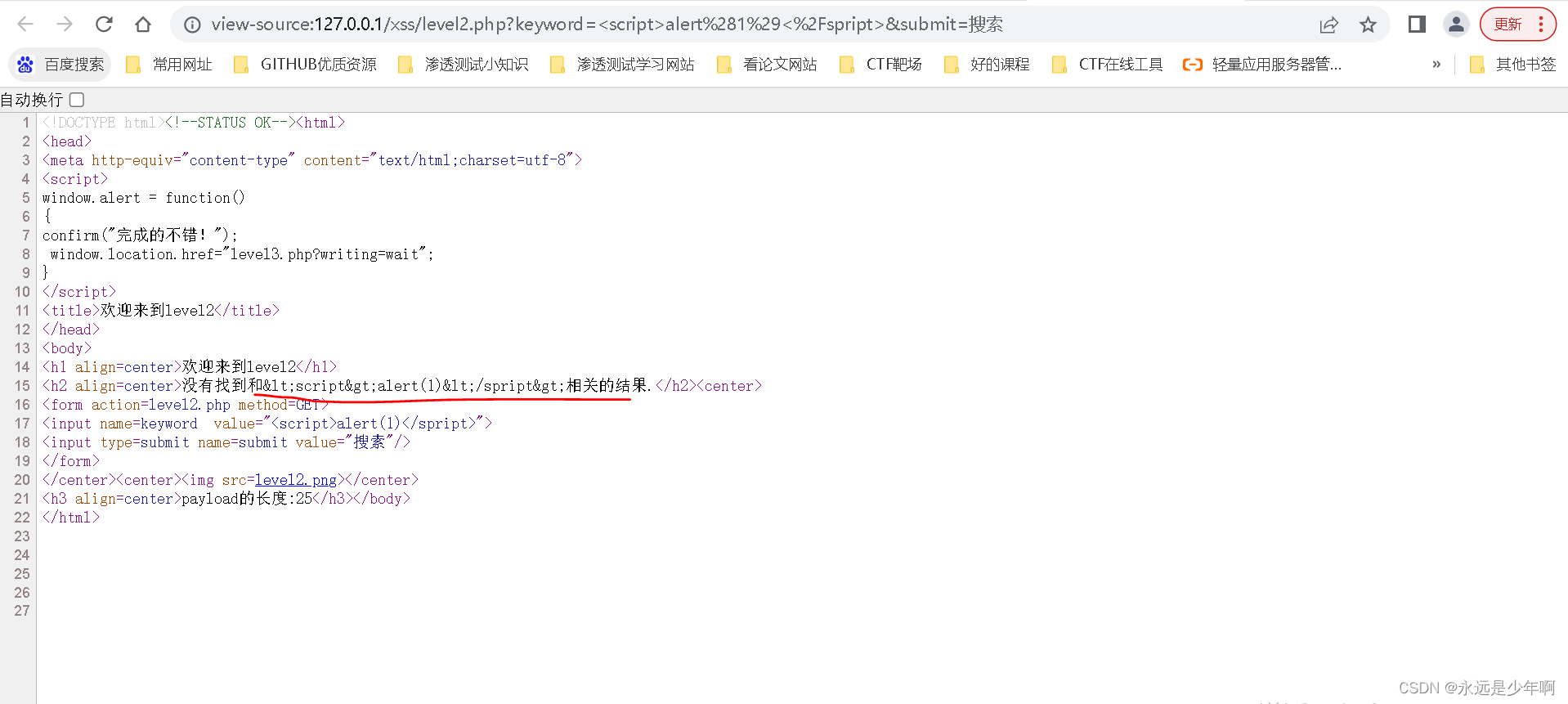
Task: Click the 'confirm("完成的不错！")' line
Action: (x=140, y=235)
